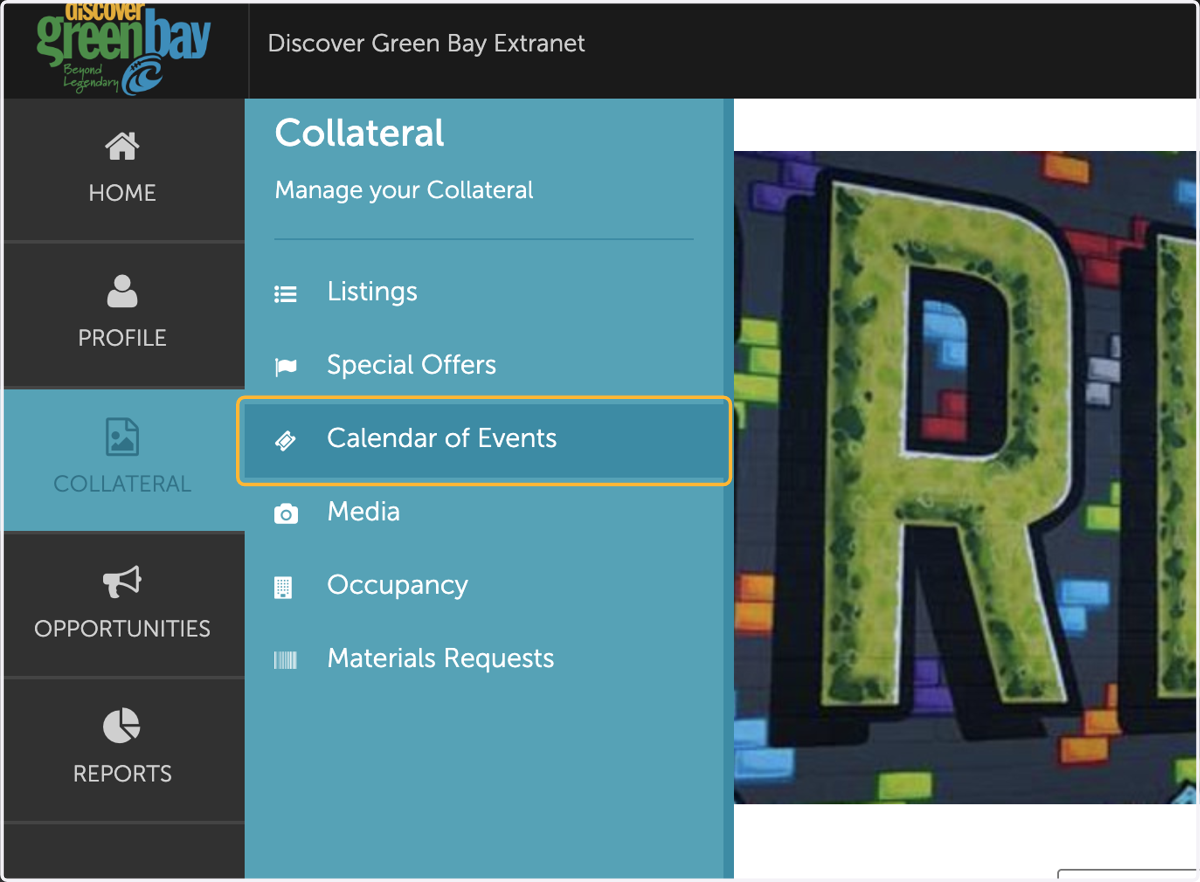Screen dimensions: 1200x882
Task: Click the mural banner image
Action: click(x=965, y=477)
